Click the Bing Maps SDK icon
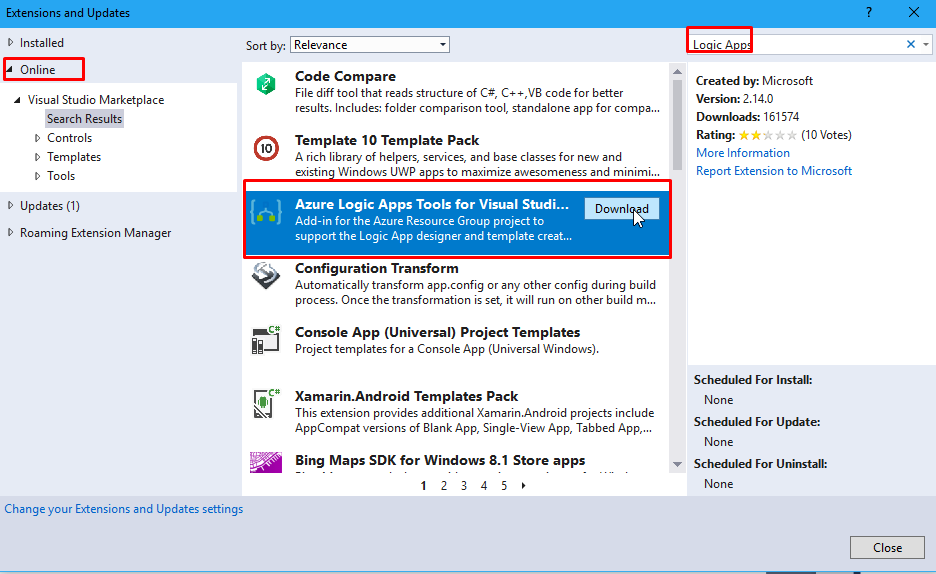 (x=266, y=462)
